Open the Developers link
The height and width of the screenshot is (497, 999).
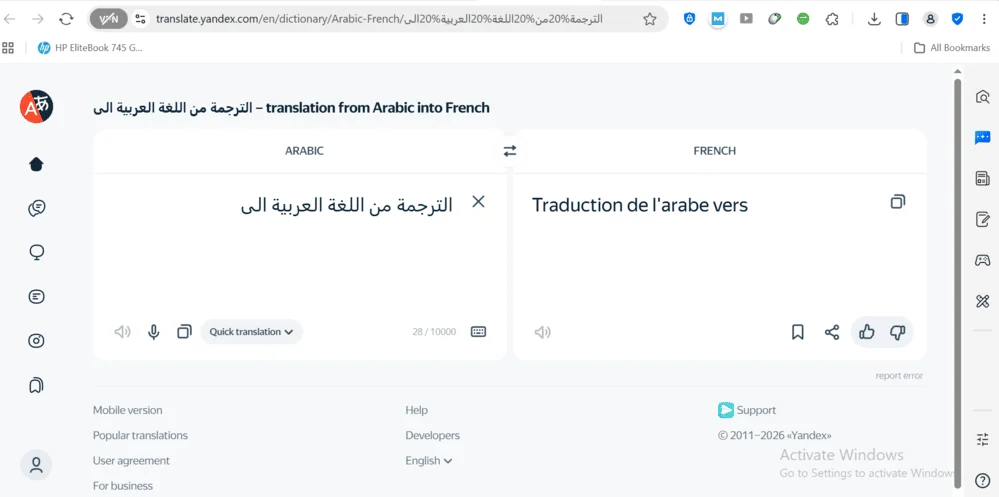point(433,436)
